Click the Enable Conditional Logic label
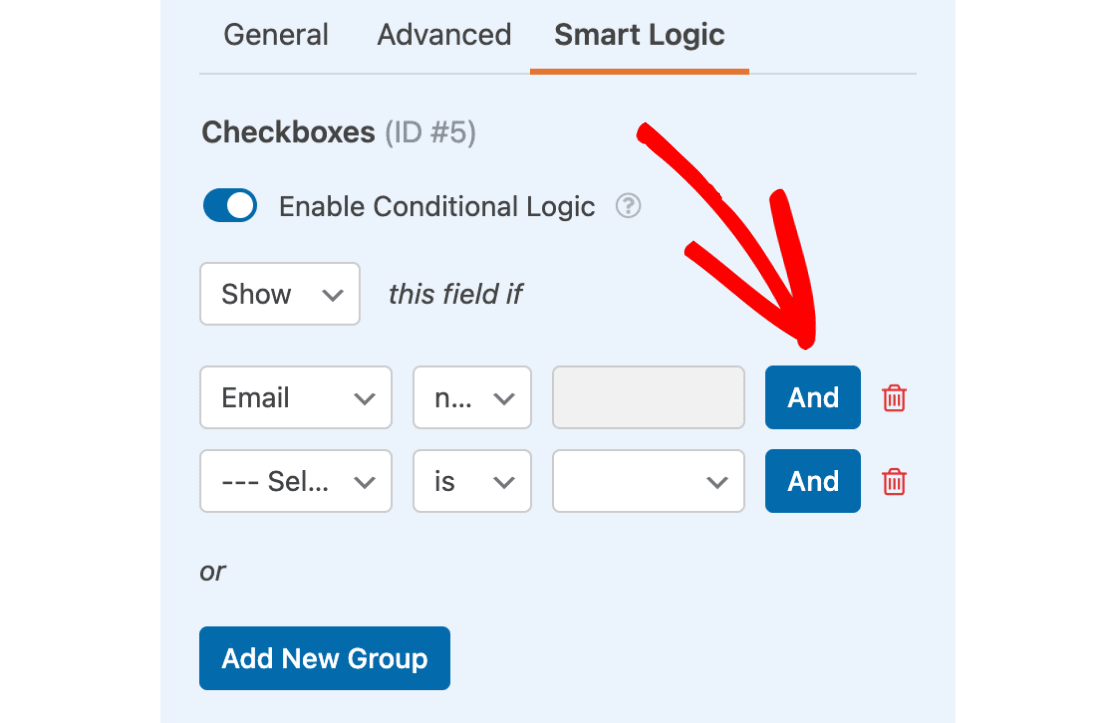 point(437,207)
